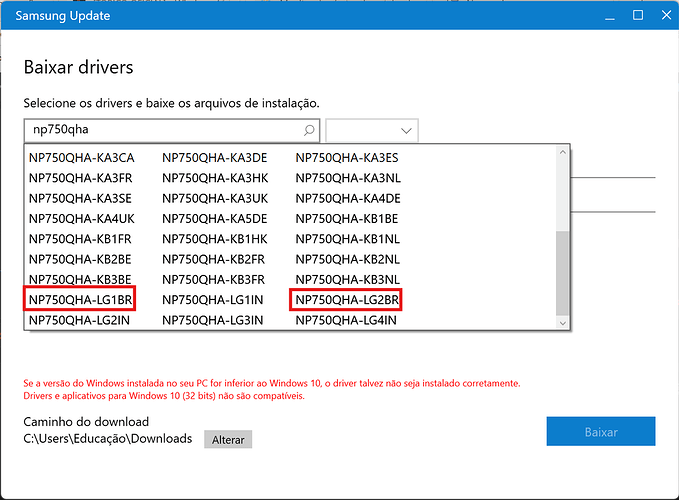The width and height of the screenshot is (679, 500).
Task: Select model NP750QHA-KA3SE
Action: point(80,199)
